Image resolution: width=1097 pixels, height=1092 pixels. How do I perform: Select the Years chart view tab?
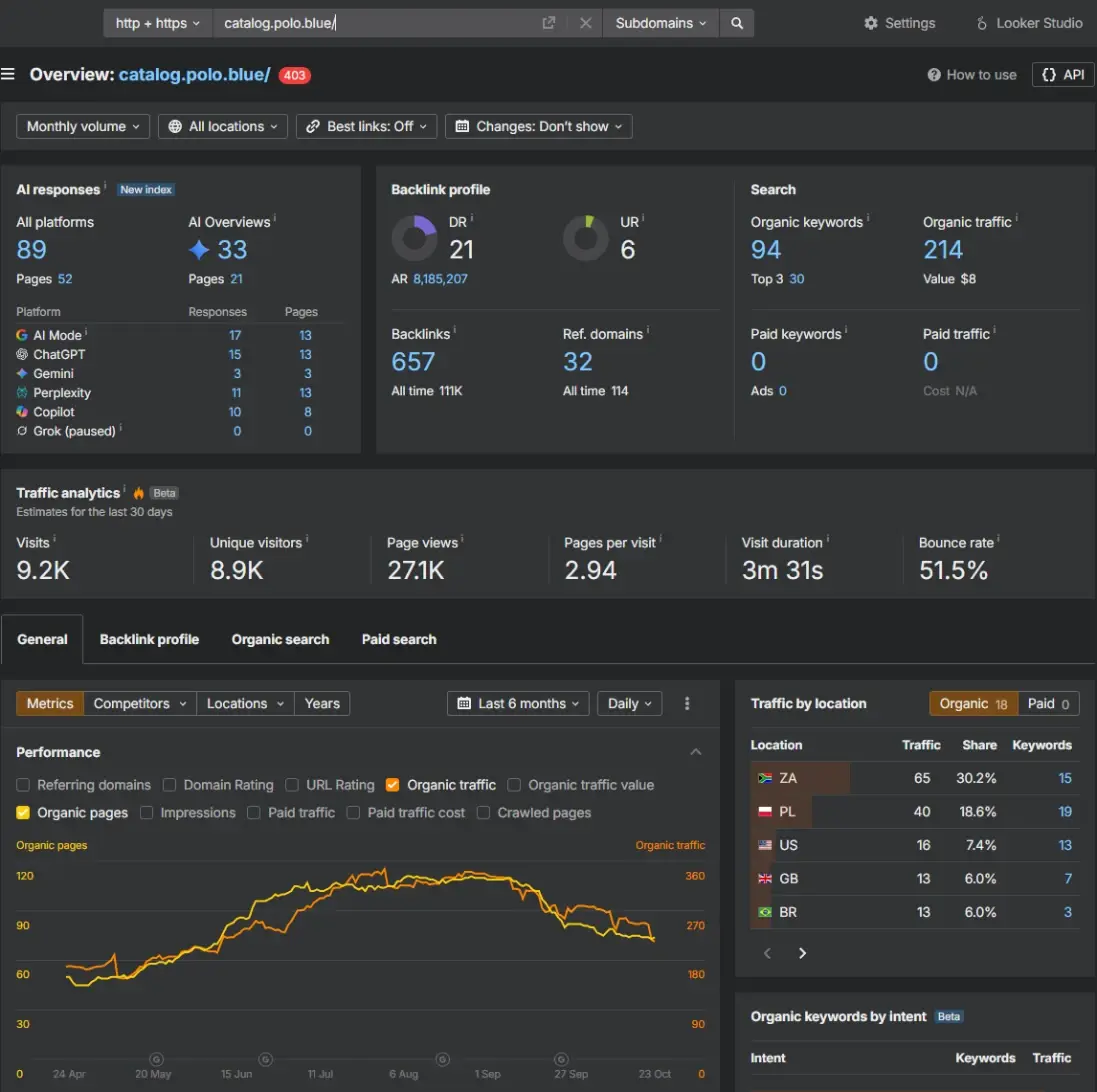(x=322, y=703)
